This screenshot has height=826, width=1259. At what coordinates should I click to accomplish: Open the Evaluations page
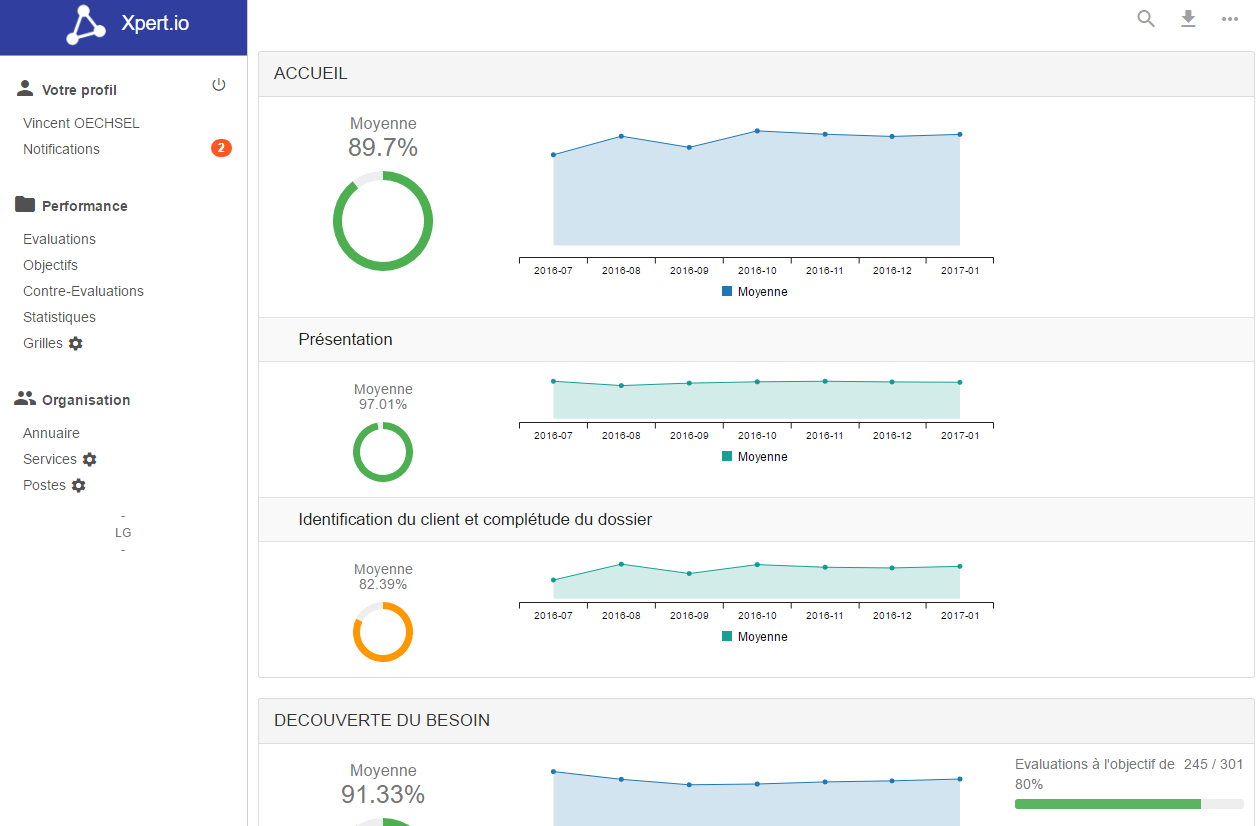[59, 239]
